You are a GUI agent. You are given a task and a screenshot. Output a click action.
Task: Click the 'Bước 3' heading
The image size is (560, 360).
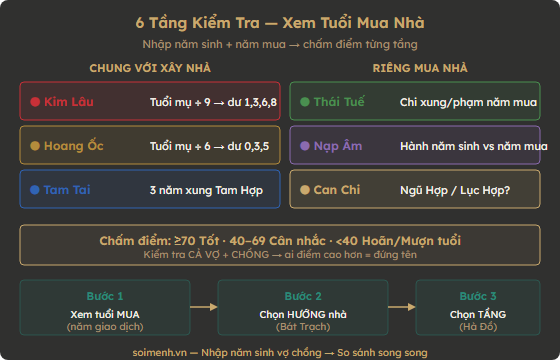[478, 296]
